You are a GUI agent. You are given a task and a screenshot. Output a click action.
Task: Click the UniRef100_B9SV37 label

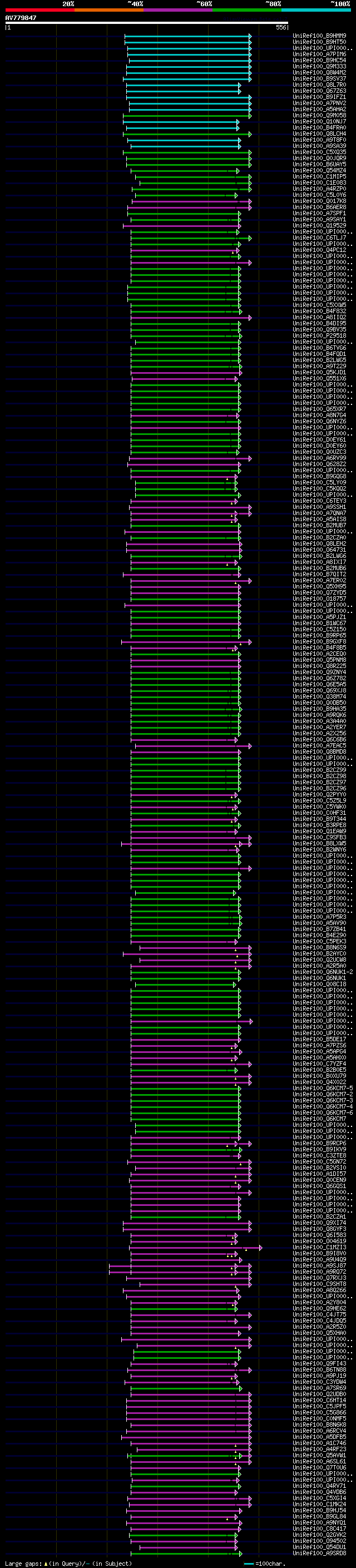(x=319, y=78)
